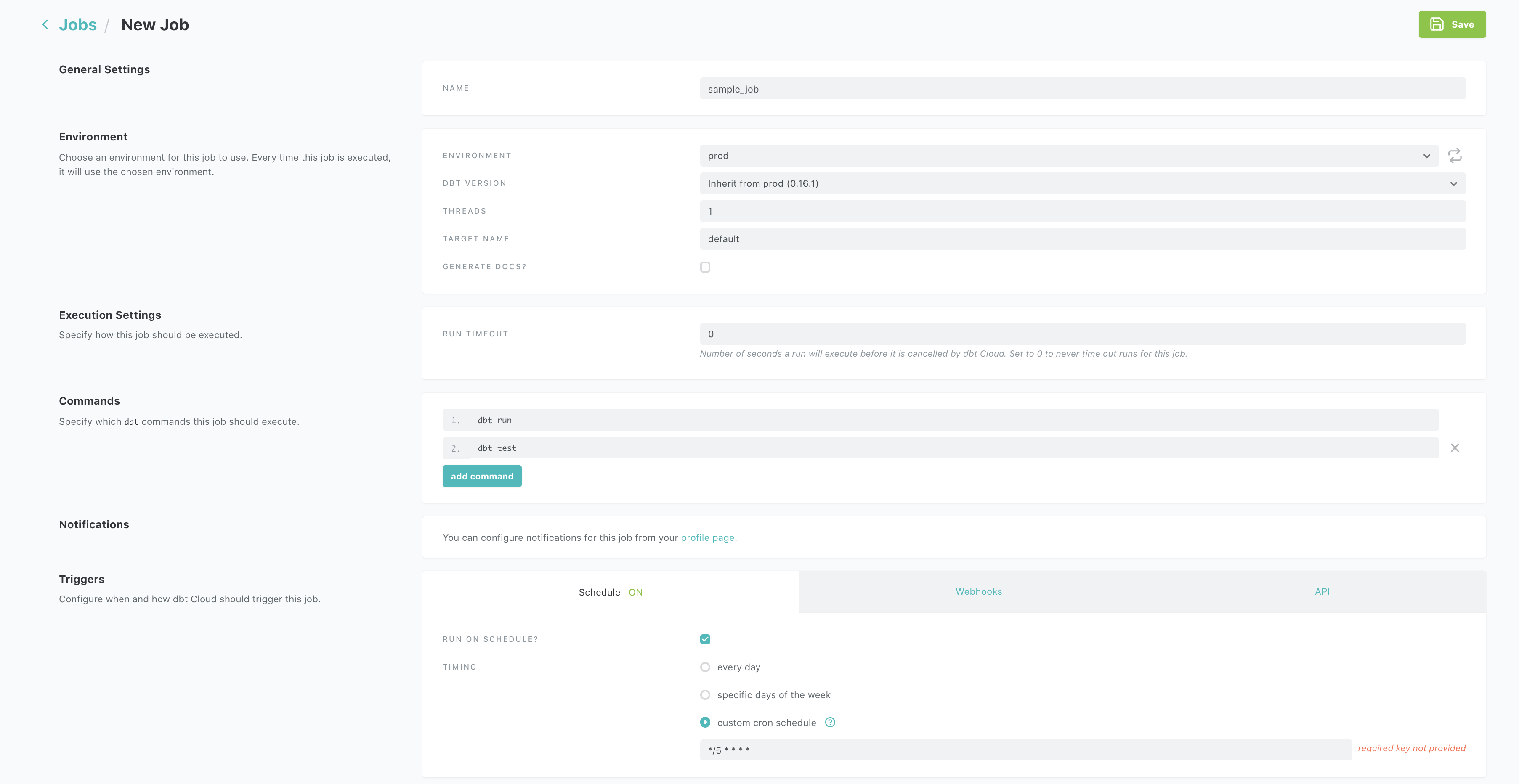The width and height of the screenshot is (1519, 784).
Task: Enable the Generate Docs checkbox
Action: pyautogui.click(x=705, y=267)
